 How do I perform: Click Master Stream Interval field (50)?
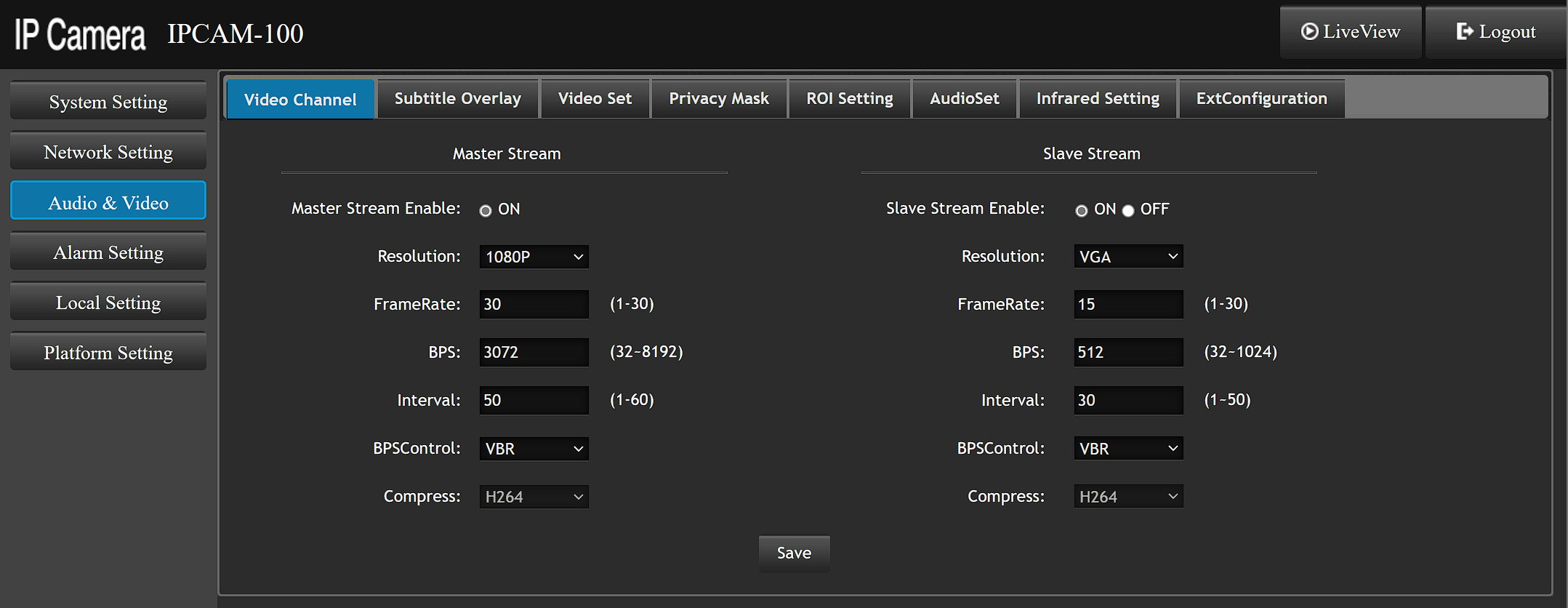(x=534, y=400)
